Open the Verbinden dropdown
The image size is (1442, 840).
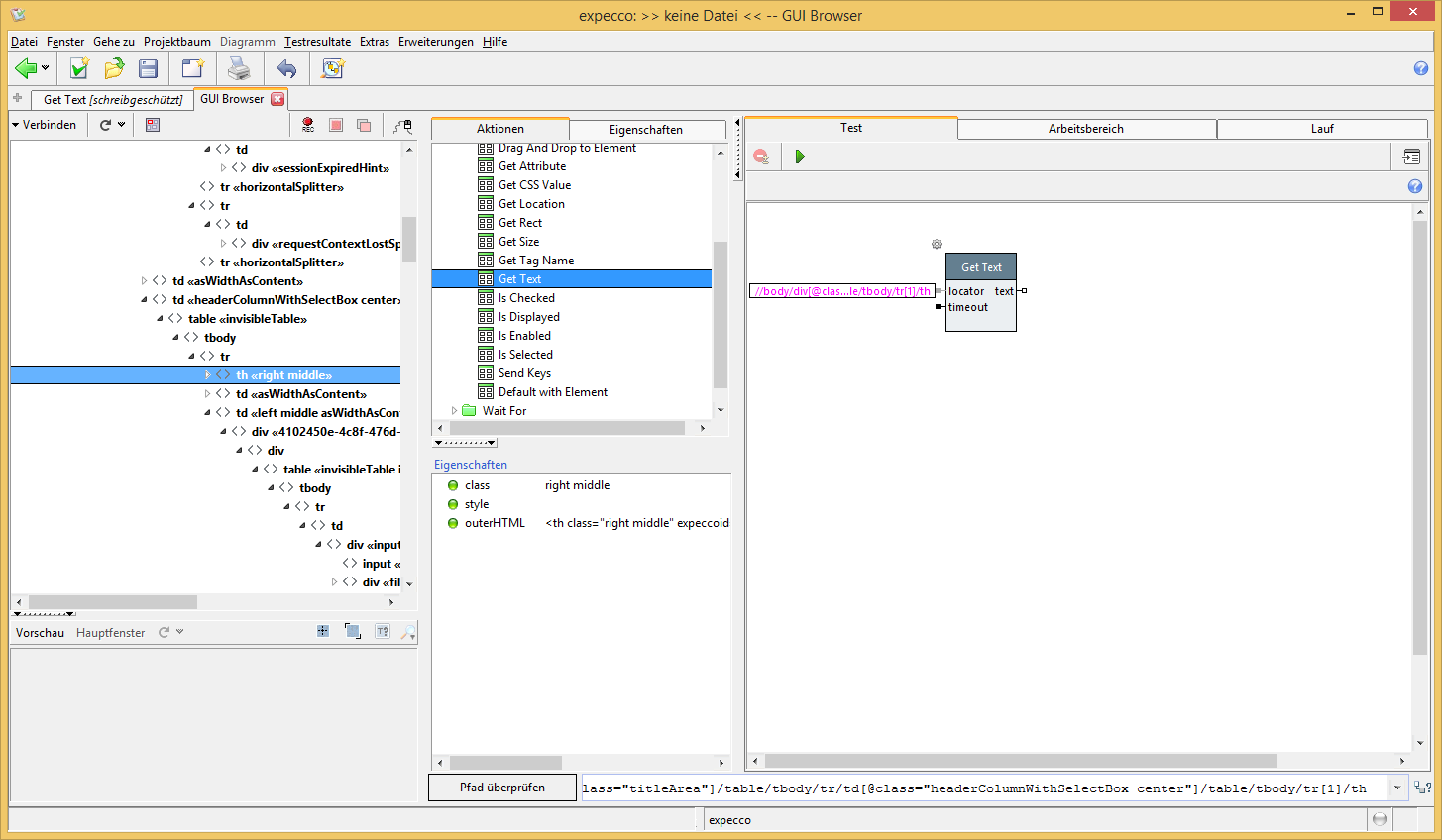point(44,125)
